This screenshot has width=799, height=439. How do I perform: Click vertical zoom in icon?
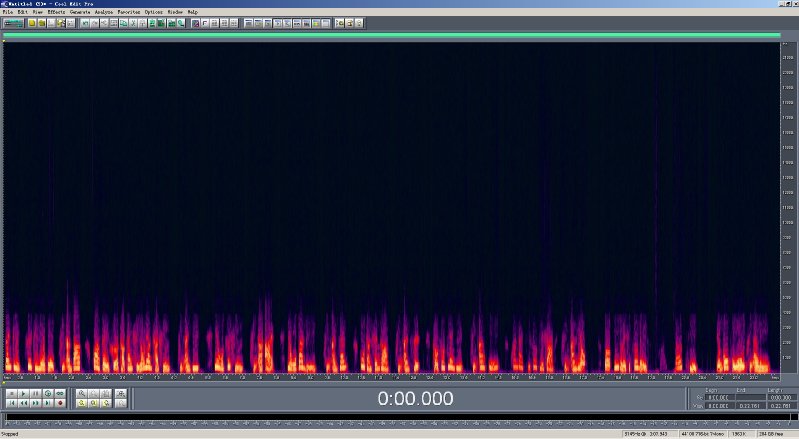click(121, 394)
